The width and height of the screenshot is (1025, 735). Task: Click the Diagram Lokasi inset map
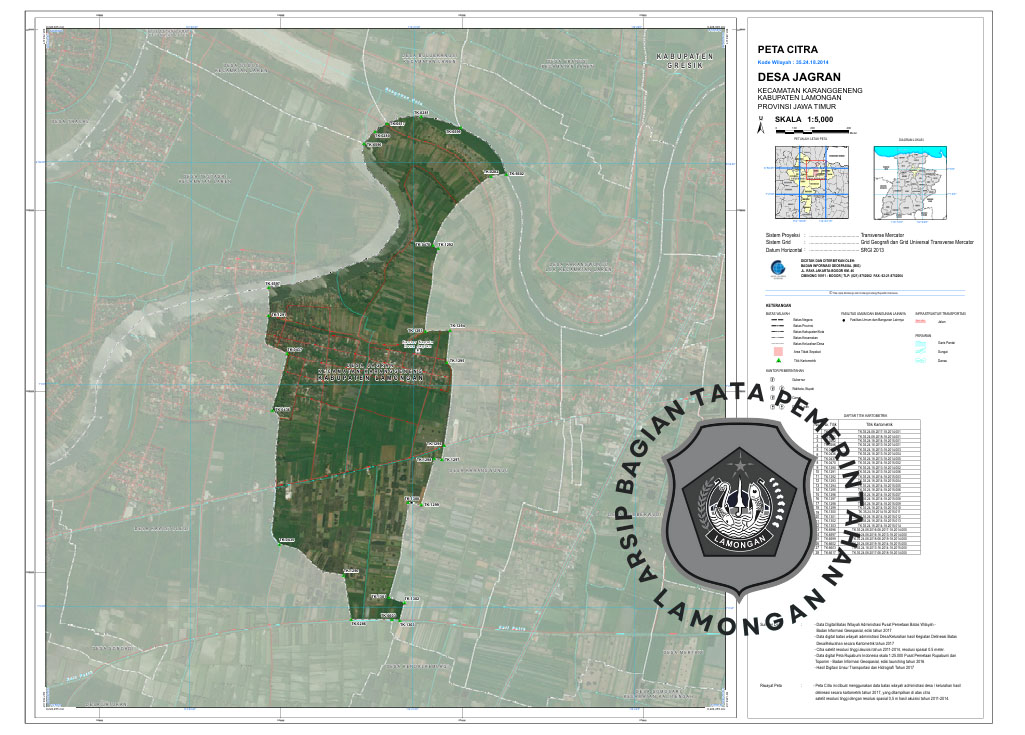click(910, 184)
